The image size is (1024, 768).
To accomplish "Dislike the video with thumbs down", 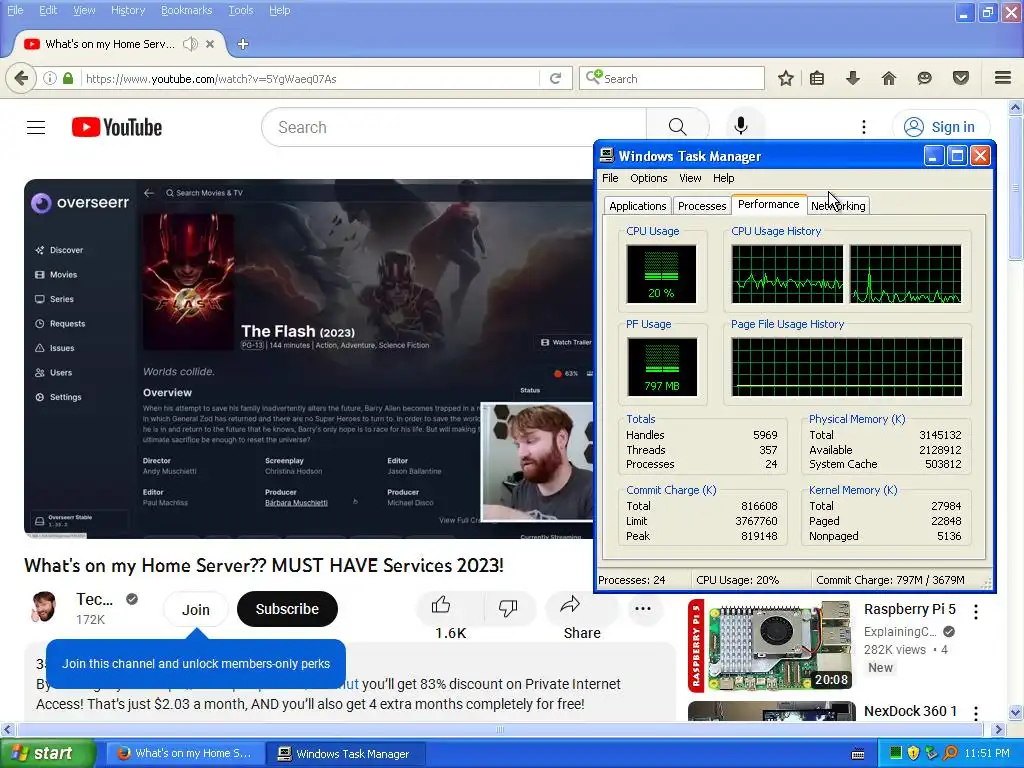I will (x=507, y=607).
